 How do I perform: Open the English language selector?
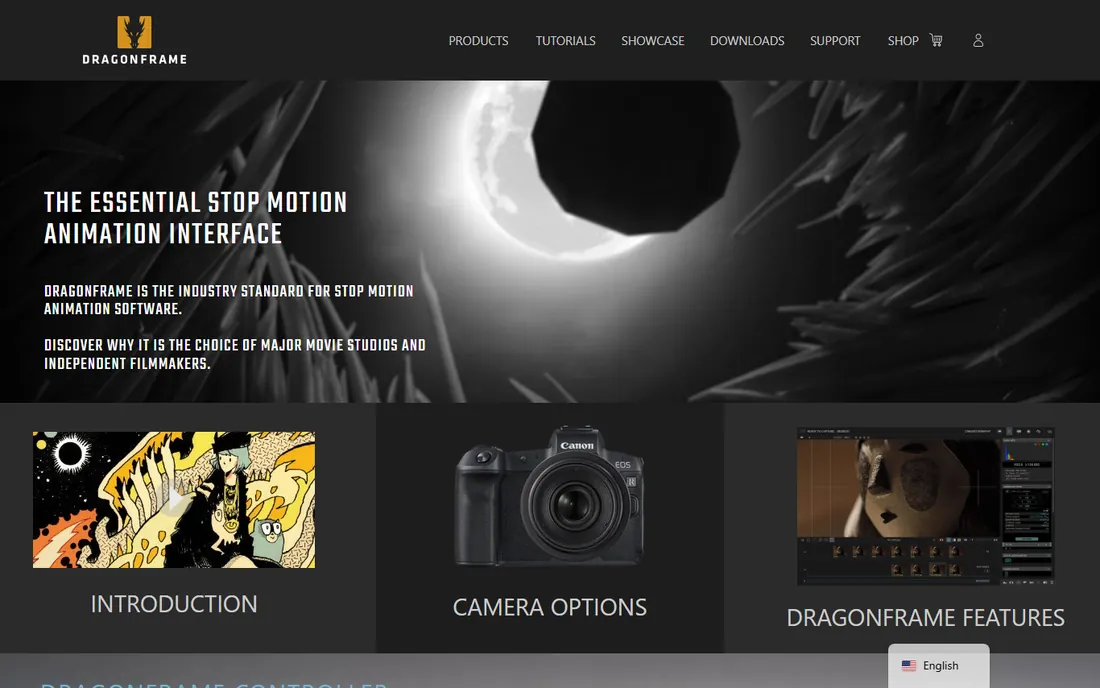pos(939,666)
